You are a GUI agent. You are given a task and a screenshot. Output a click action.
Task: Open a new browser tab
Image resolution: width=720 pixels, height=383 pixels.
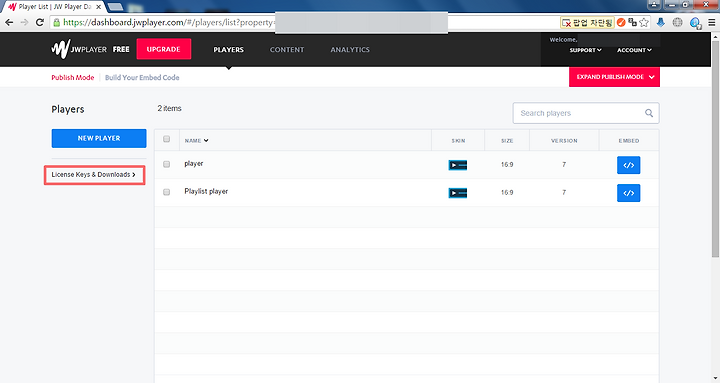(115, 6)
